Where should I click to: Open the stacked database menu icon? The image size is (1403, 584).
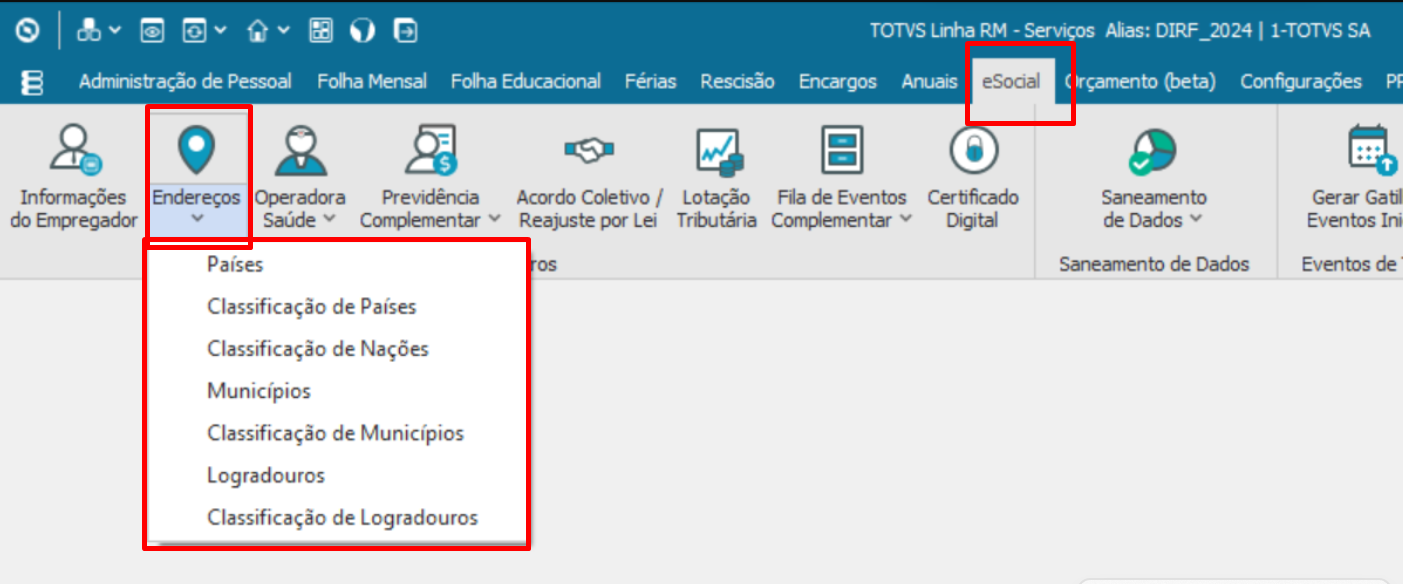pyautogui.click(x=32, y=82)
